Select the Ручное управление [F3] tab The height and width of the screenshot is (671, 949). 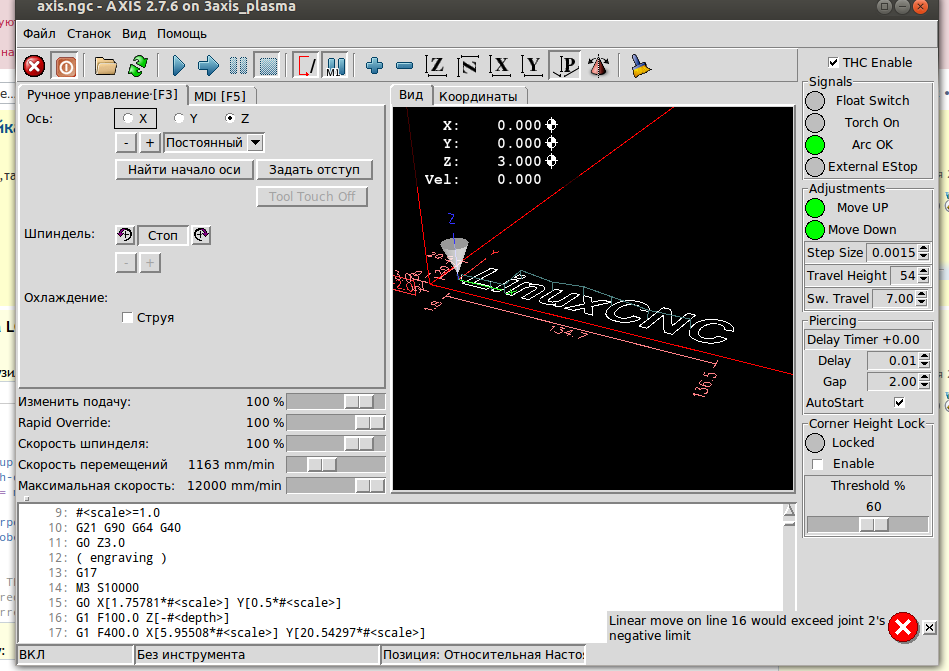click(102, 95)
